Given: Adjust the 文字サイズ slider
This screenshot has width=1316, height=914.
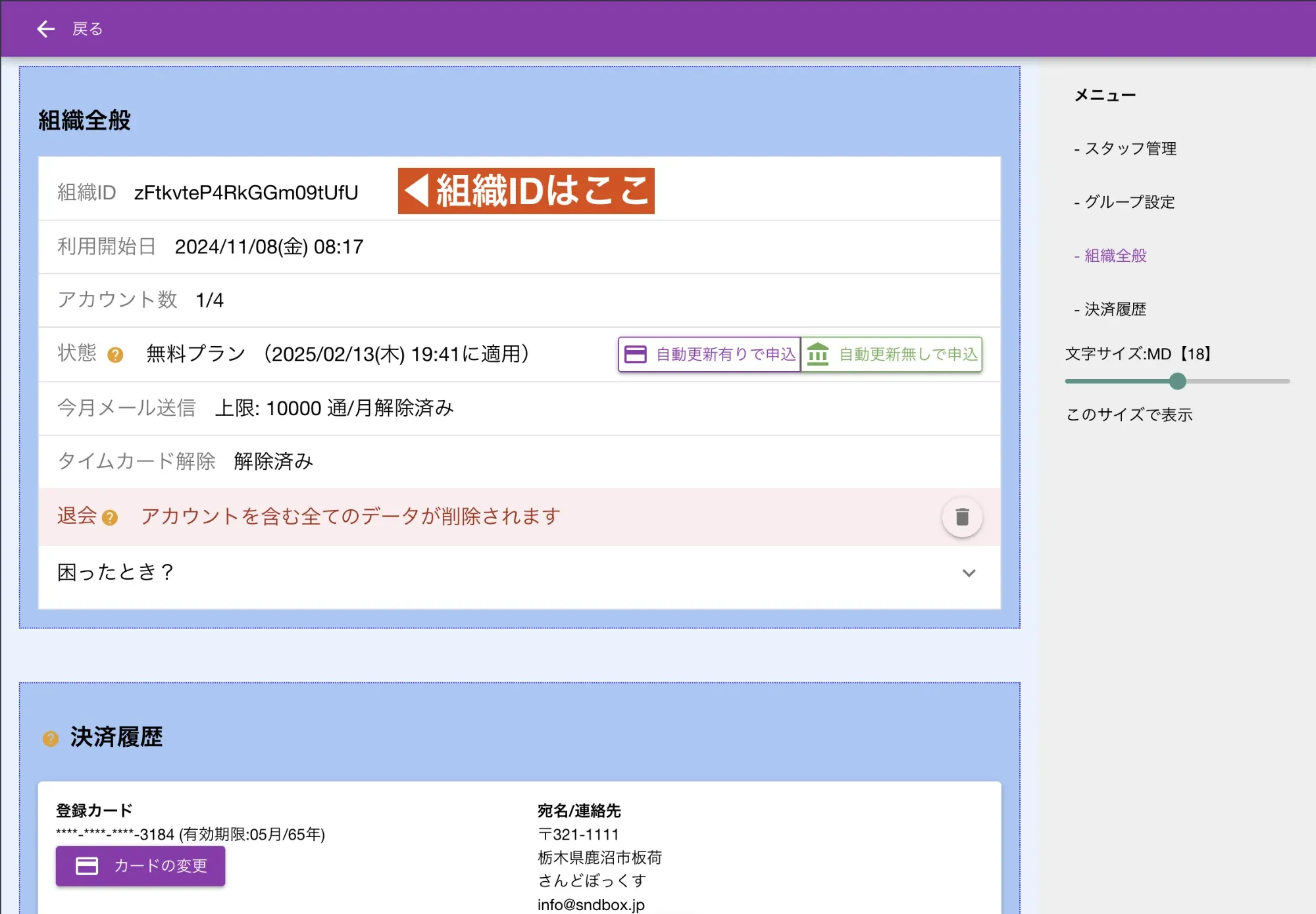Looking at the screenshot, I should point(1177,382).
